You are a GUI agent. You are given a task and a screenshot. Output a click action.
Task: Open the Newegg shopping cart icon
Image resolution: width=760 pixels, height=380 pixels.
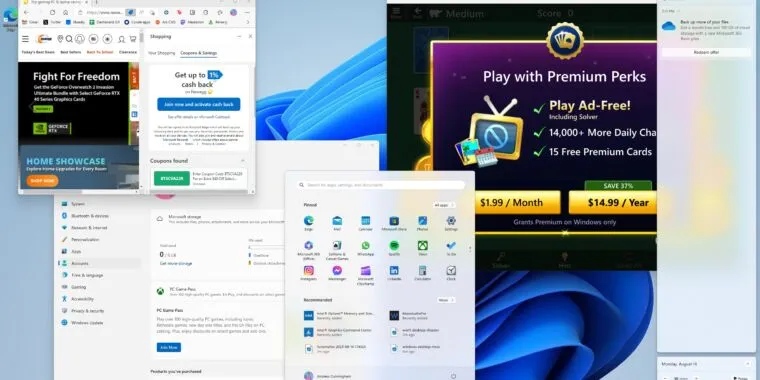132,39
